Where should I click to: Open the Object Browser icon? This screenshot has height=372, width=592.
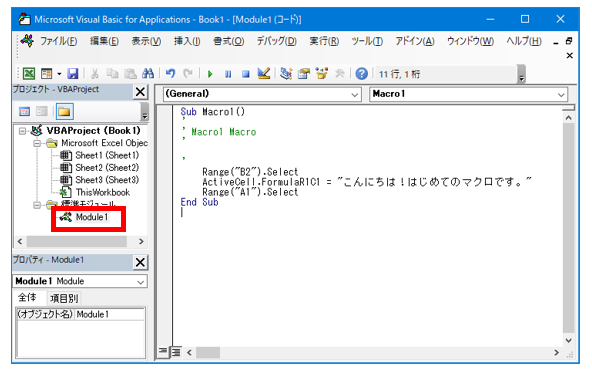(322, 73)
